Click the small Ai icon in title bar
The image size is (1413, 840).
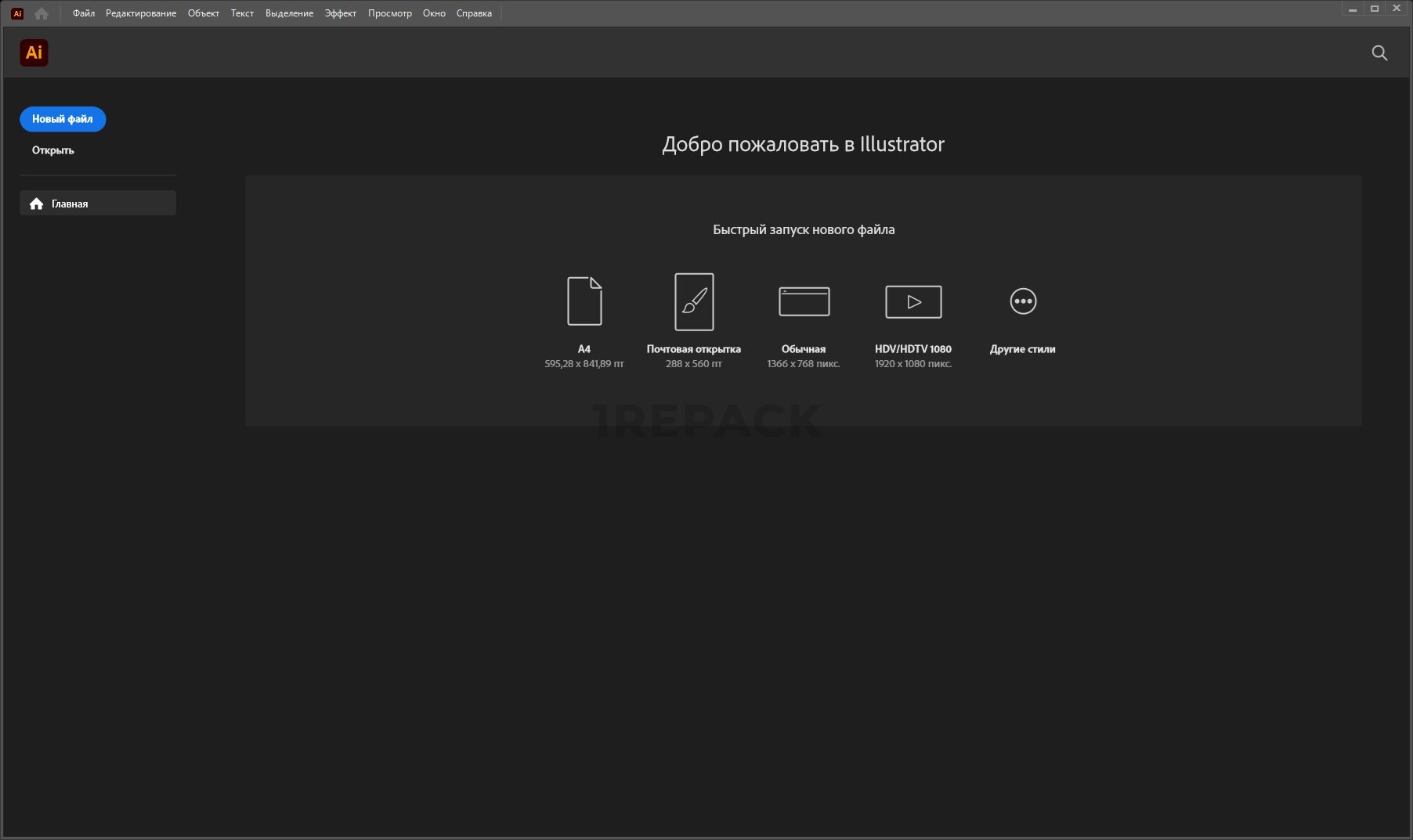[17, 13]
